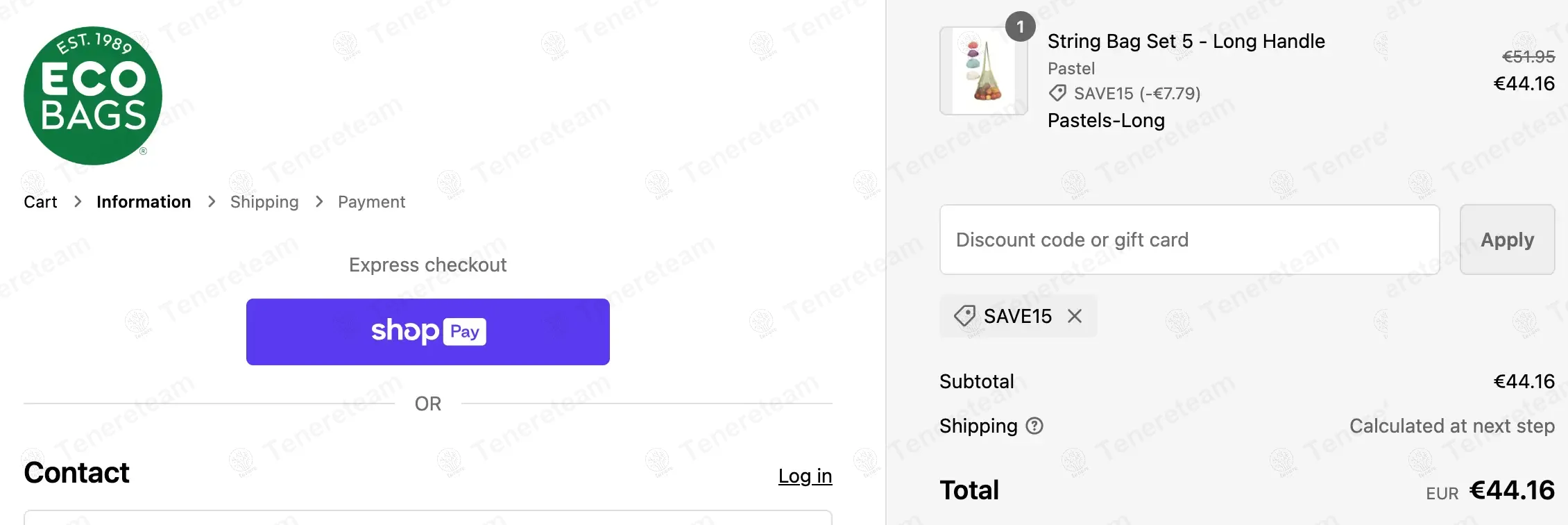This screenshot has height=525, width=1568.
Task: Focus the Discount code or gift card field
Action: tap(1189, 240)
